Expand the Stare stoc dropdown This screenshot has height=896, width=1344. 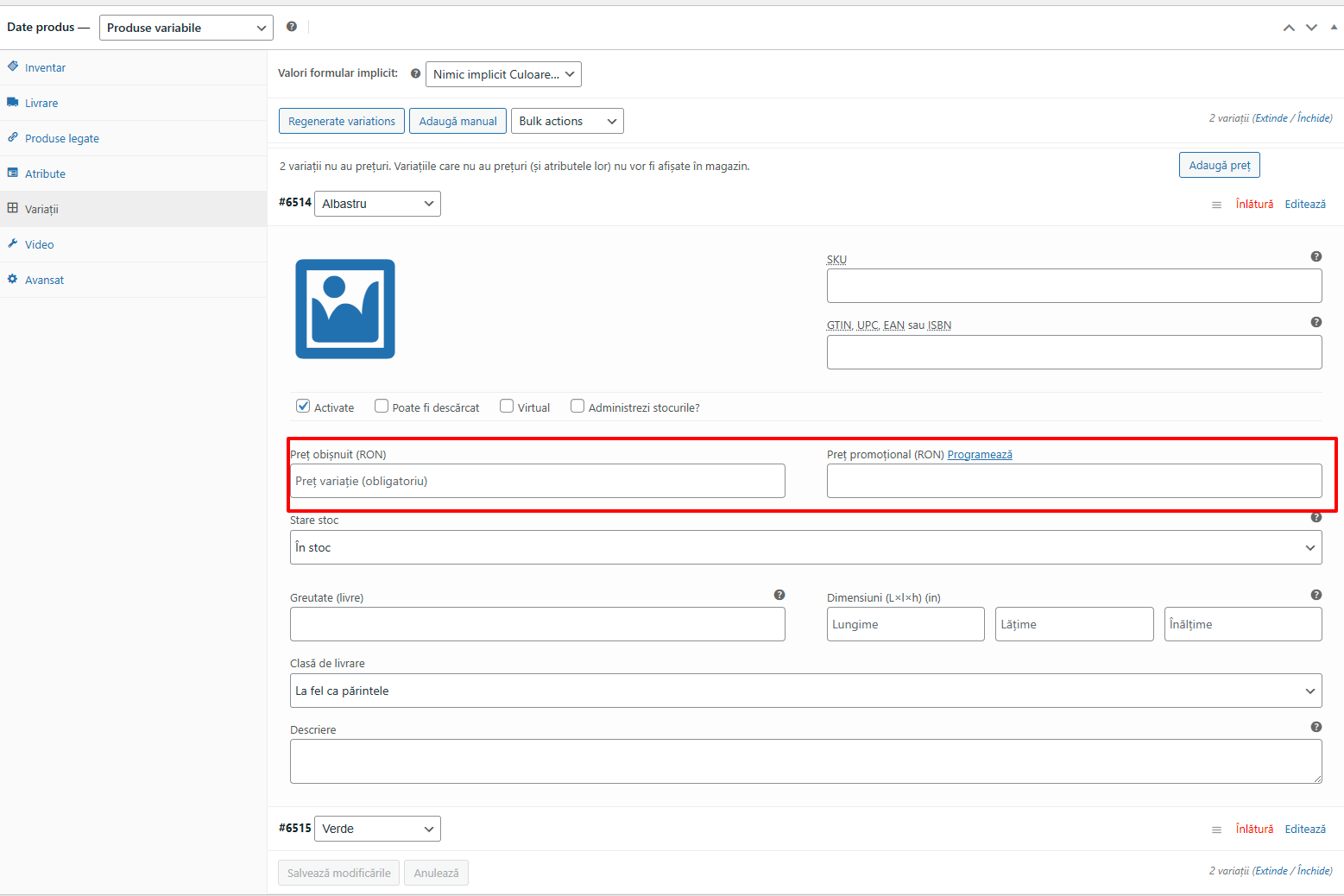(805, 547)
